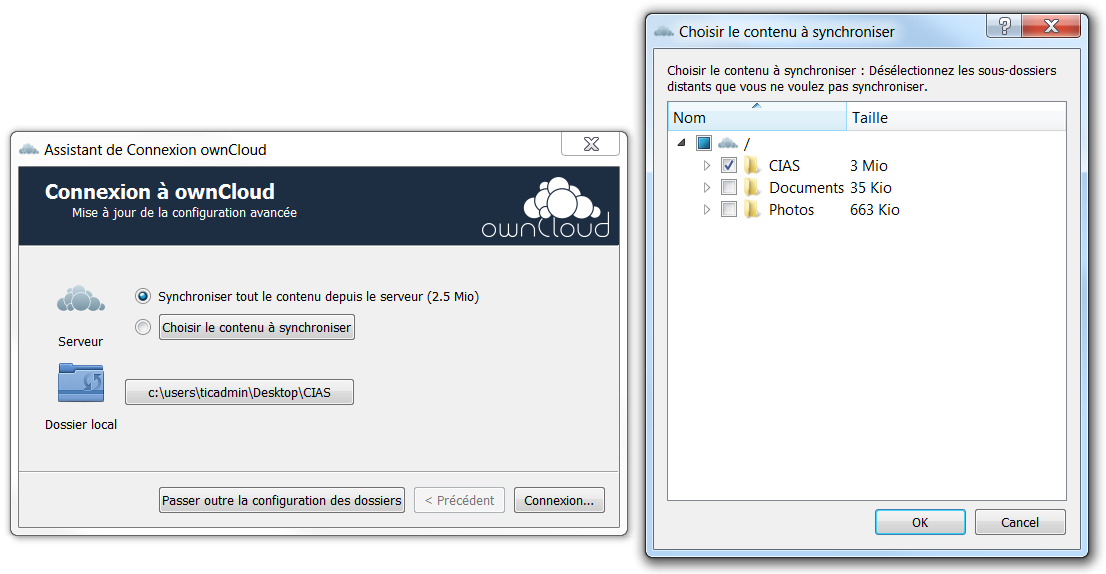The width and height of the screenshot is (1106, 574).
Task: Check the Documents folder checkbox
Action: 729,188
